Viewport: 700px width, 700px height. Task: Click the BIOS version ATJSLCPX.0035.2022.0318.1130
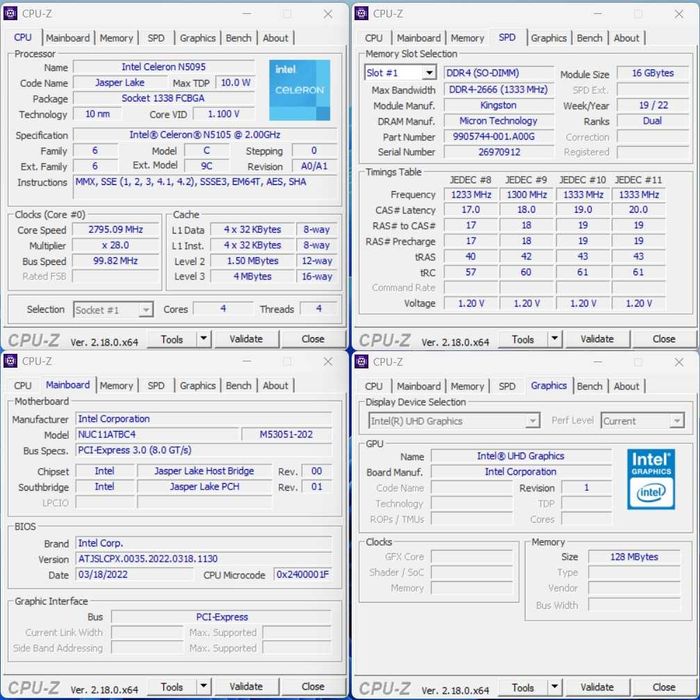tap(204, 558)
